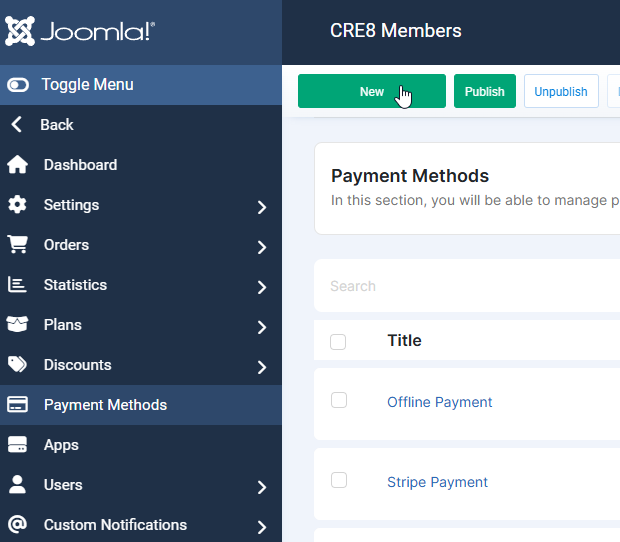Click Toggle Menu label
620x542 pixels.
pyautogui.click(x=87, y=85)
